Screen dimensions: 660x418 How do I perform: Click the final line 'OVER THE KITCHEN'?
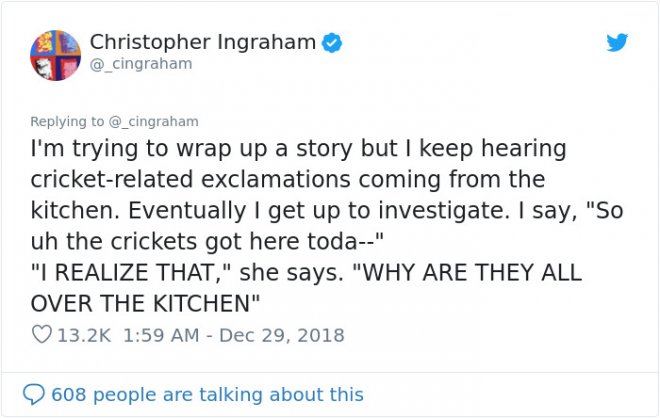click(x=145, y=303)
